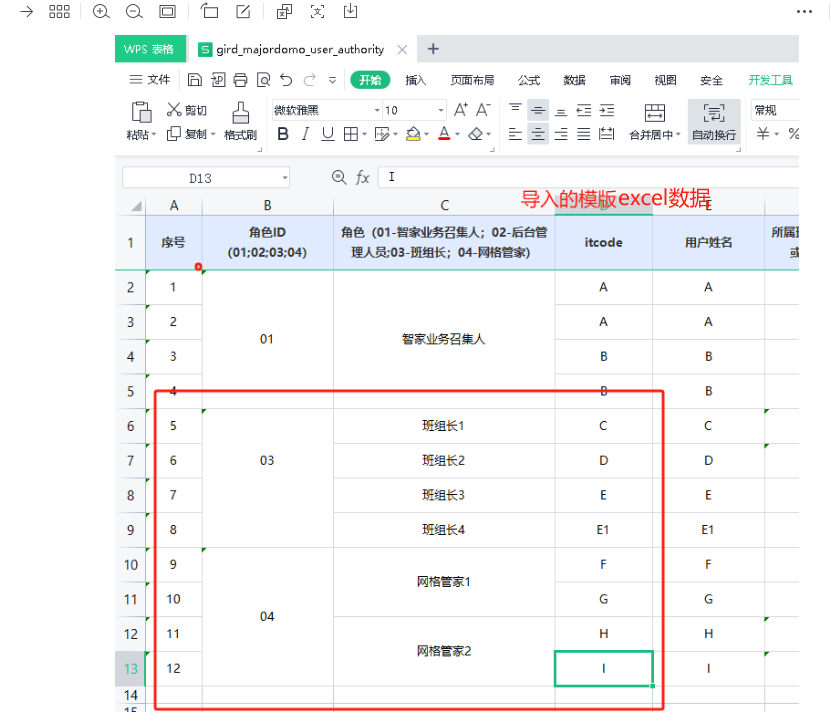The height and width of the screenshot is (712, 831).
Task: Toggle wrap text (自动换行)
Action: click(714, 121)
